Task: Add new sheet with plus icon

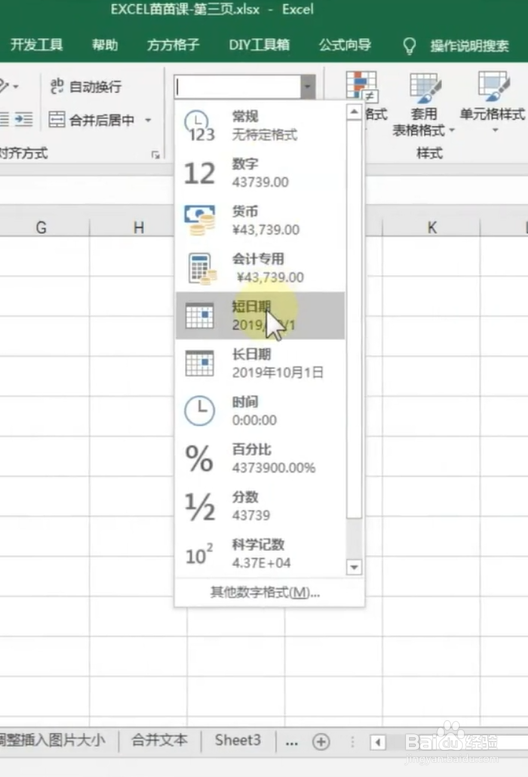Action: coord(321,742)
